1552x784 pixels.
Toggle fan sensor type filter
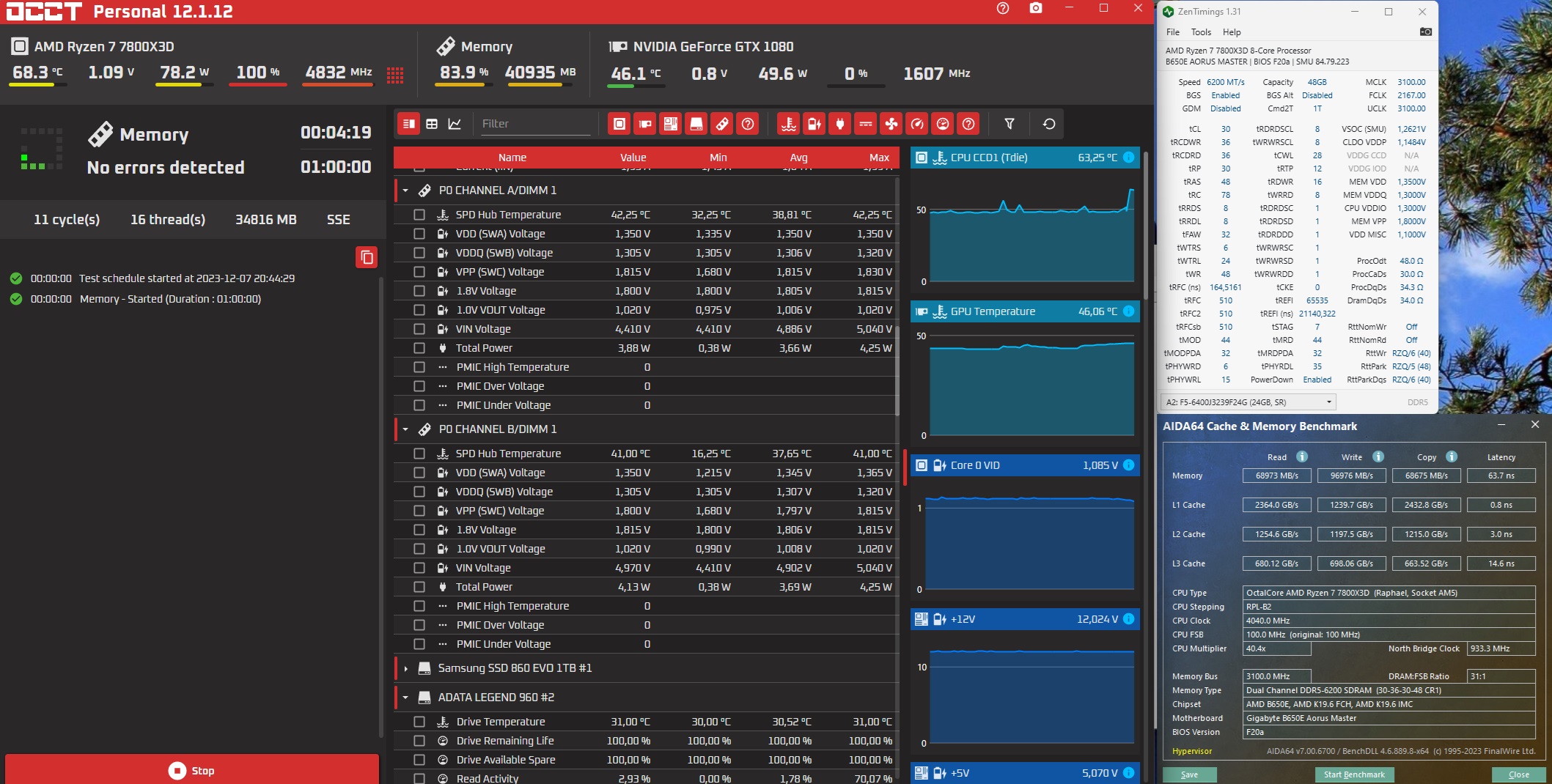point(891,124)
